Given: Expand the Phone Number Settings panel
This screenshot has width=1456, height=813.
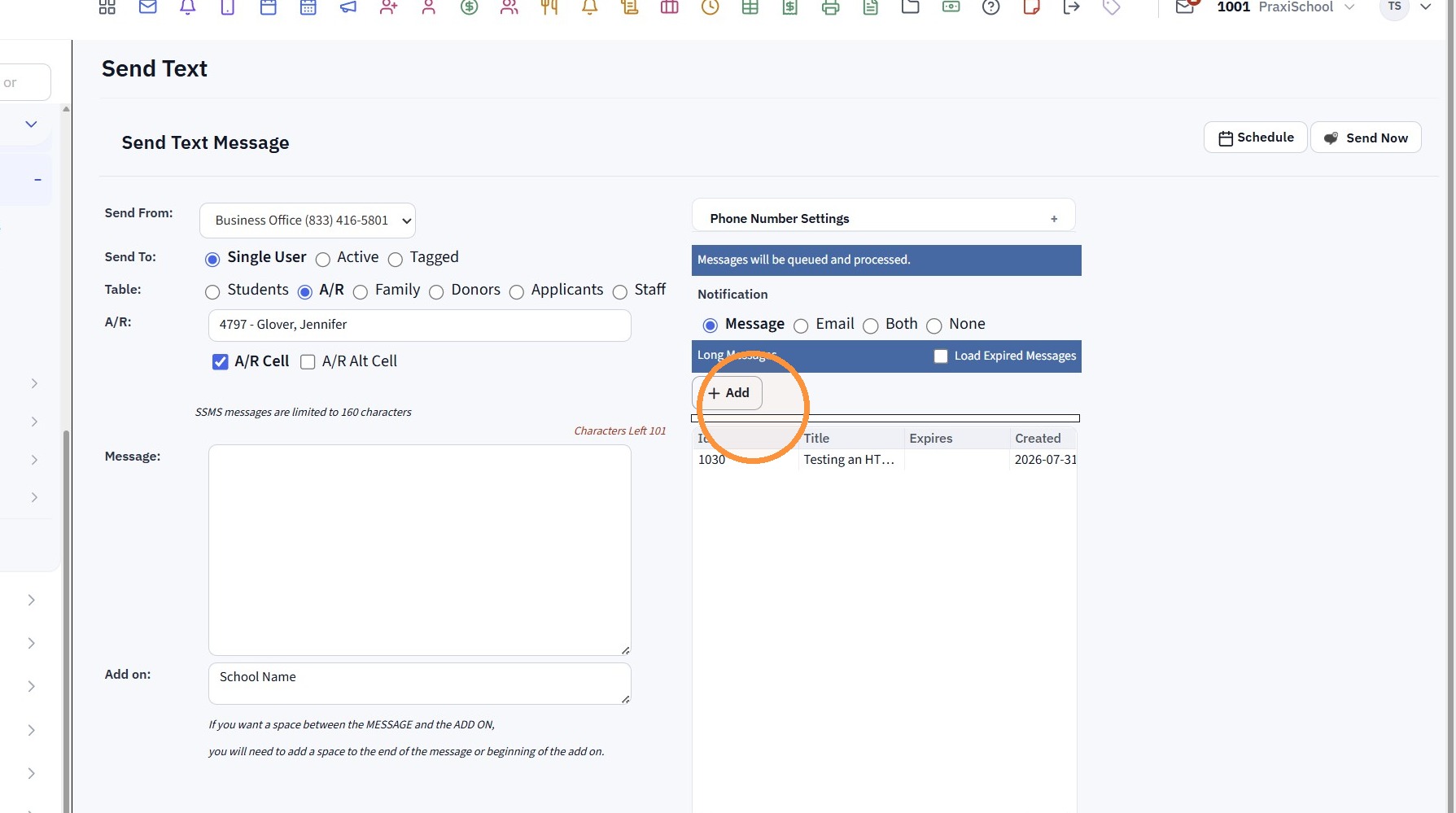Looking at the screenshot, I should tap(1054, 219).
